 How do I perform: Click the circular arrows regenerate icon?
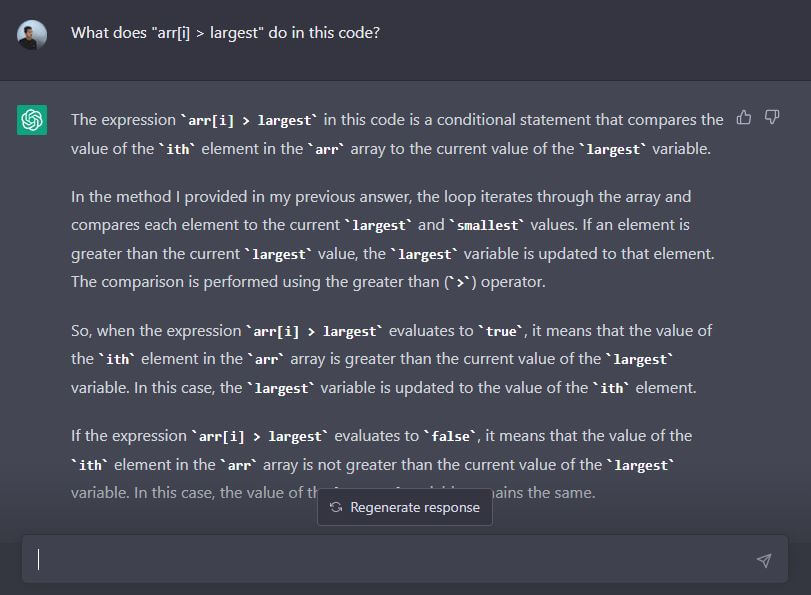pos(336,507)
